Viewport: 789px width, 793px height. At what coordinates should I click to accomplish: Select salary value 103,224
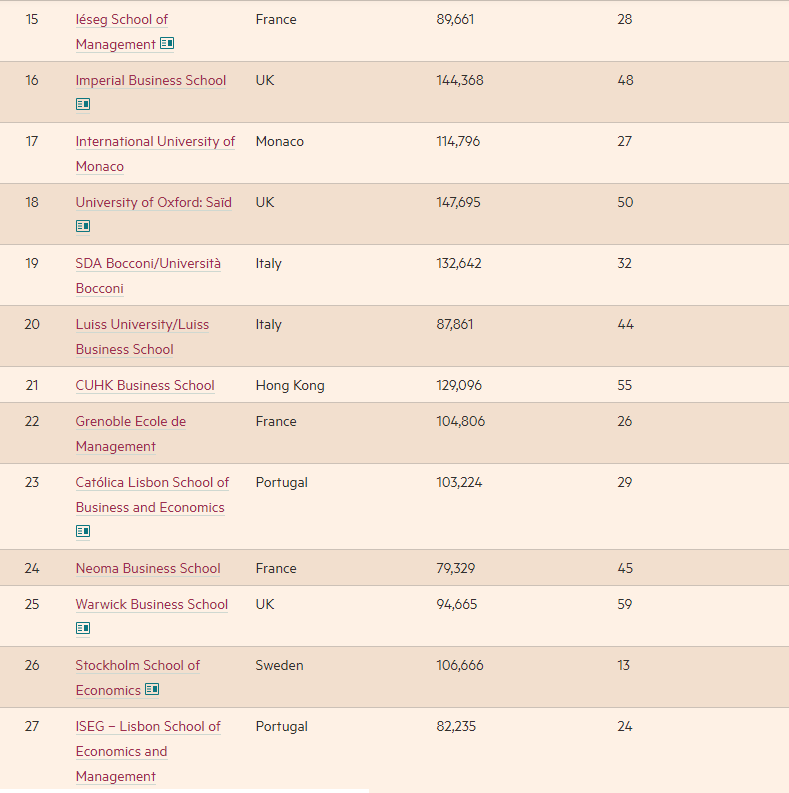pyautogui.click(x=459, y=482)
